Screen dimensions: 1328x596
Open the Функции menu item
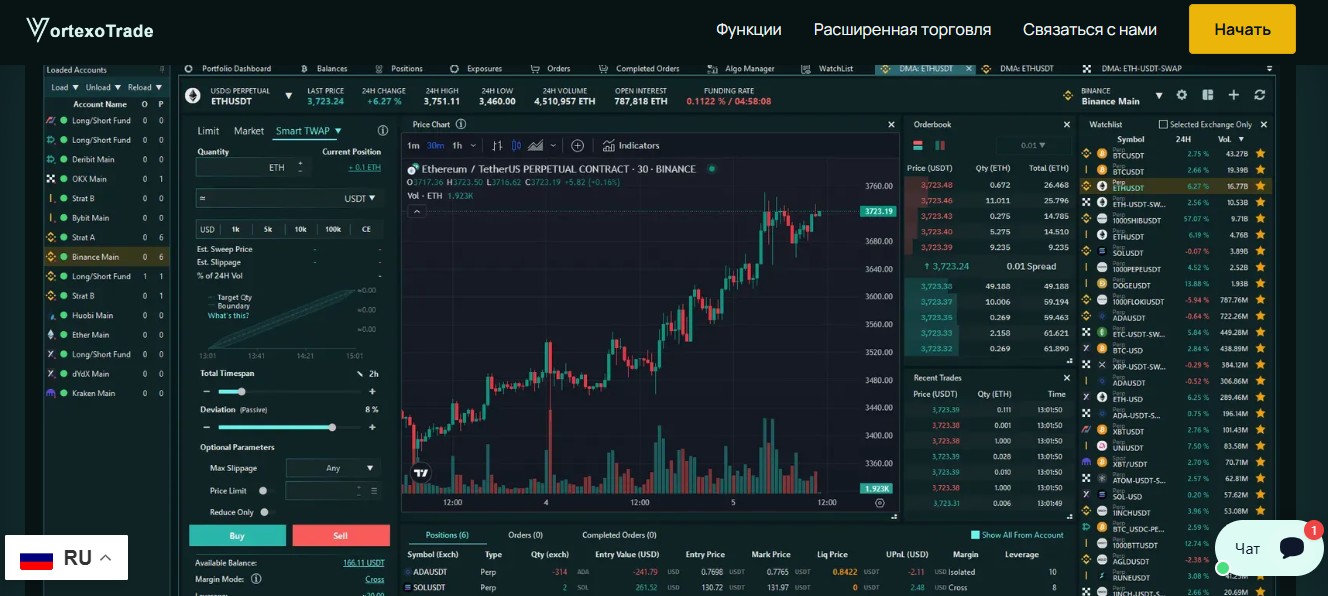[x=749, y=30]
